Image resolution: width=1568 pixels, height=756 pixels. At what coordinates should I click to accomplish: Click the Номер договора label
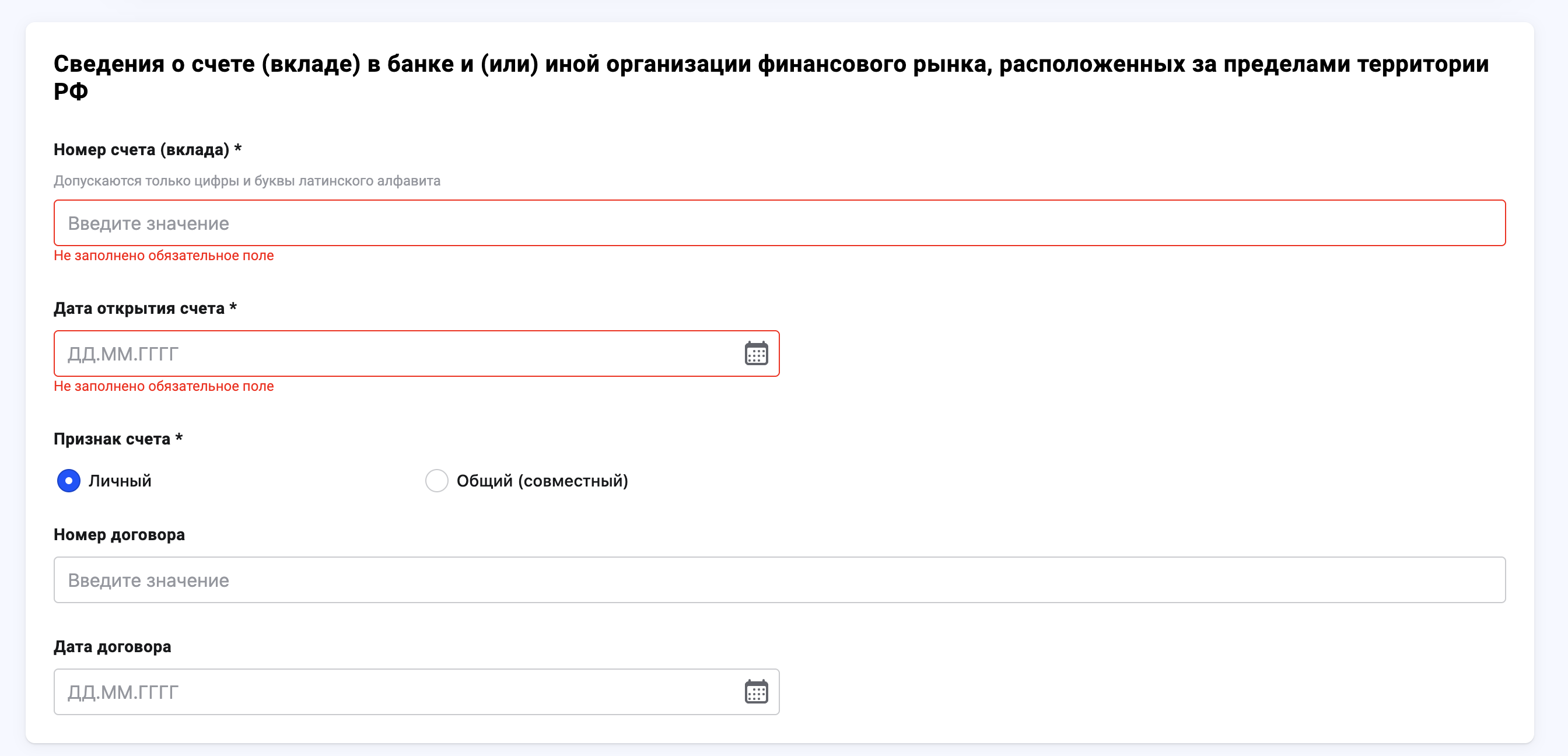(120, 534)
